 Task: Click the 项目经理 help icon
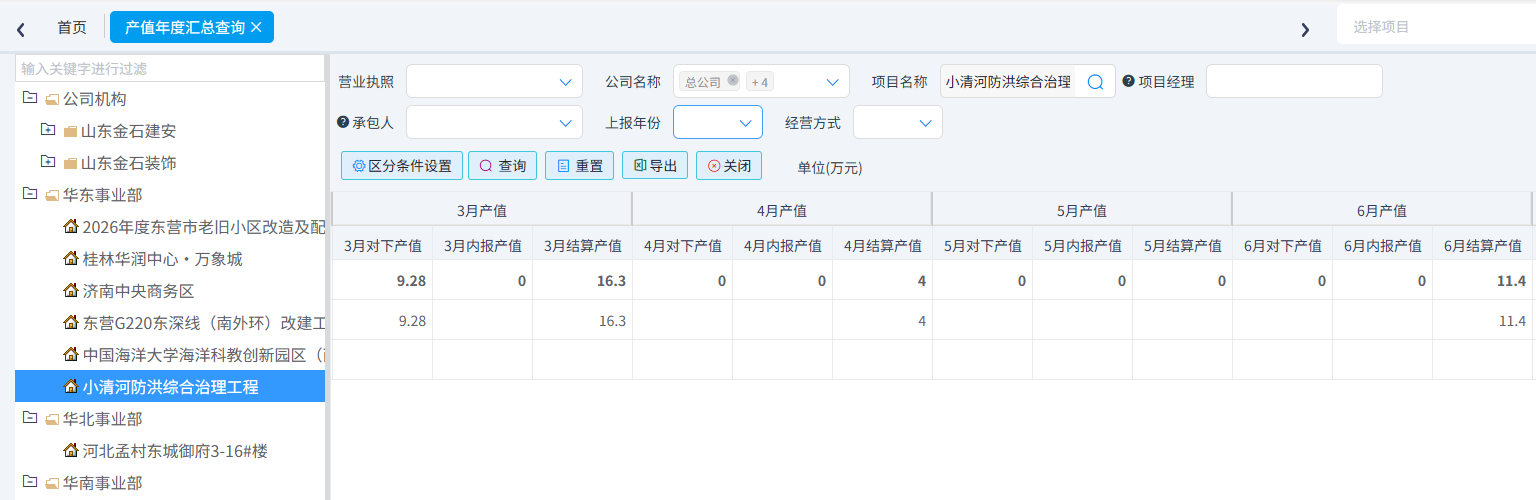coord(1129,81)
